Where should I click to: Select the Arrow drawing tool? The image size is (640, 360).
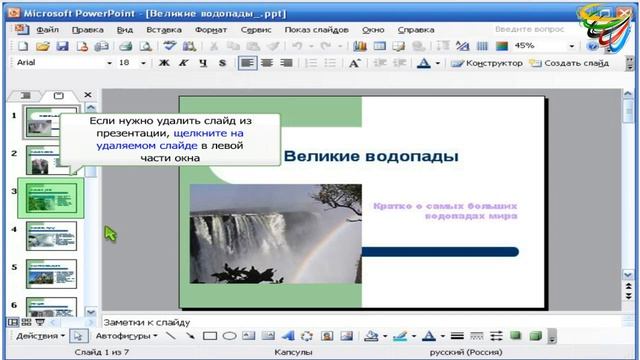[x=190, y=336]
